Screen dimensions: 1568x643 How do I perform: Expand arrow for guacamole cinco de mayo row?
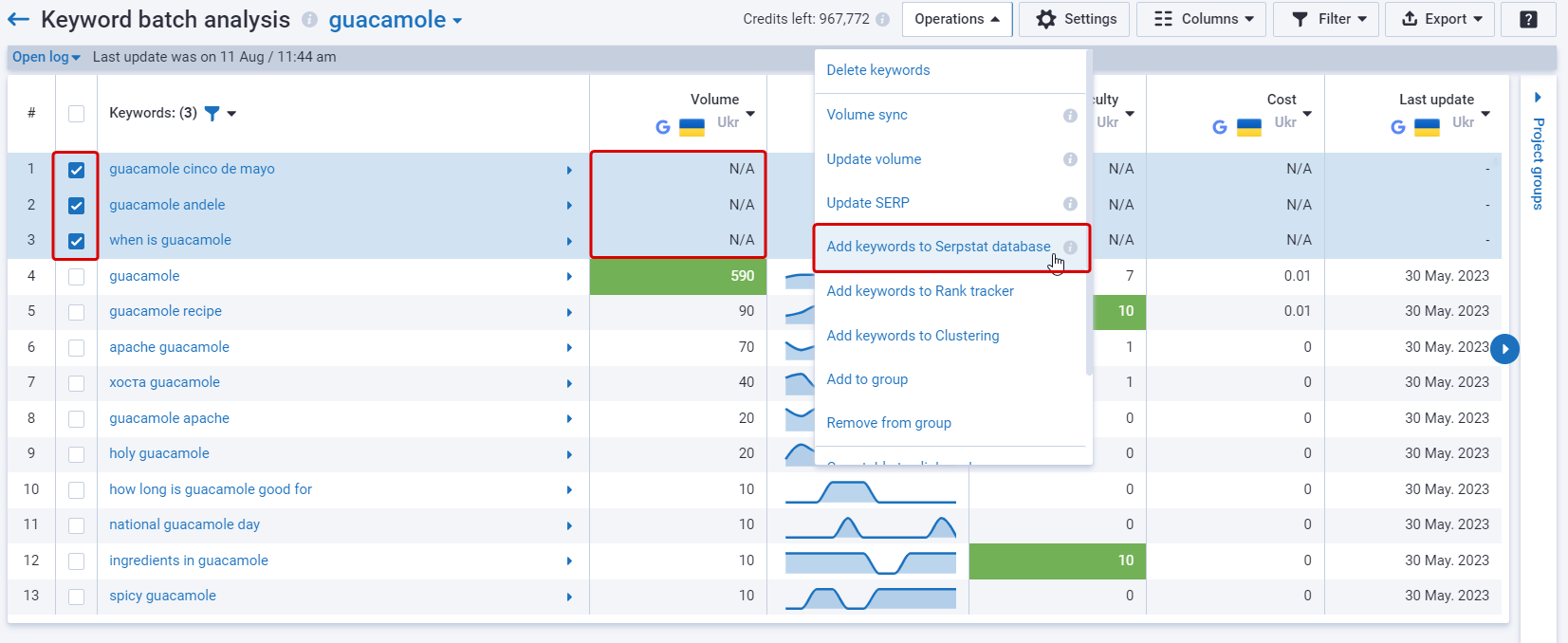(x=569, y=171)
